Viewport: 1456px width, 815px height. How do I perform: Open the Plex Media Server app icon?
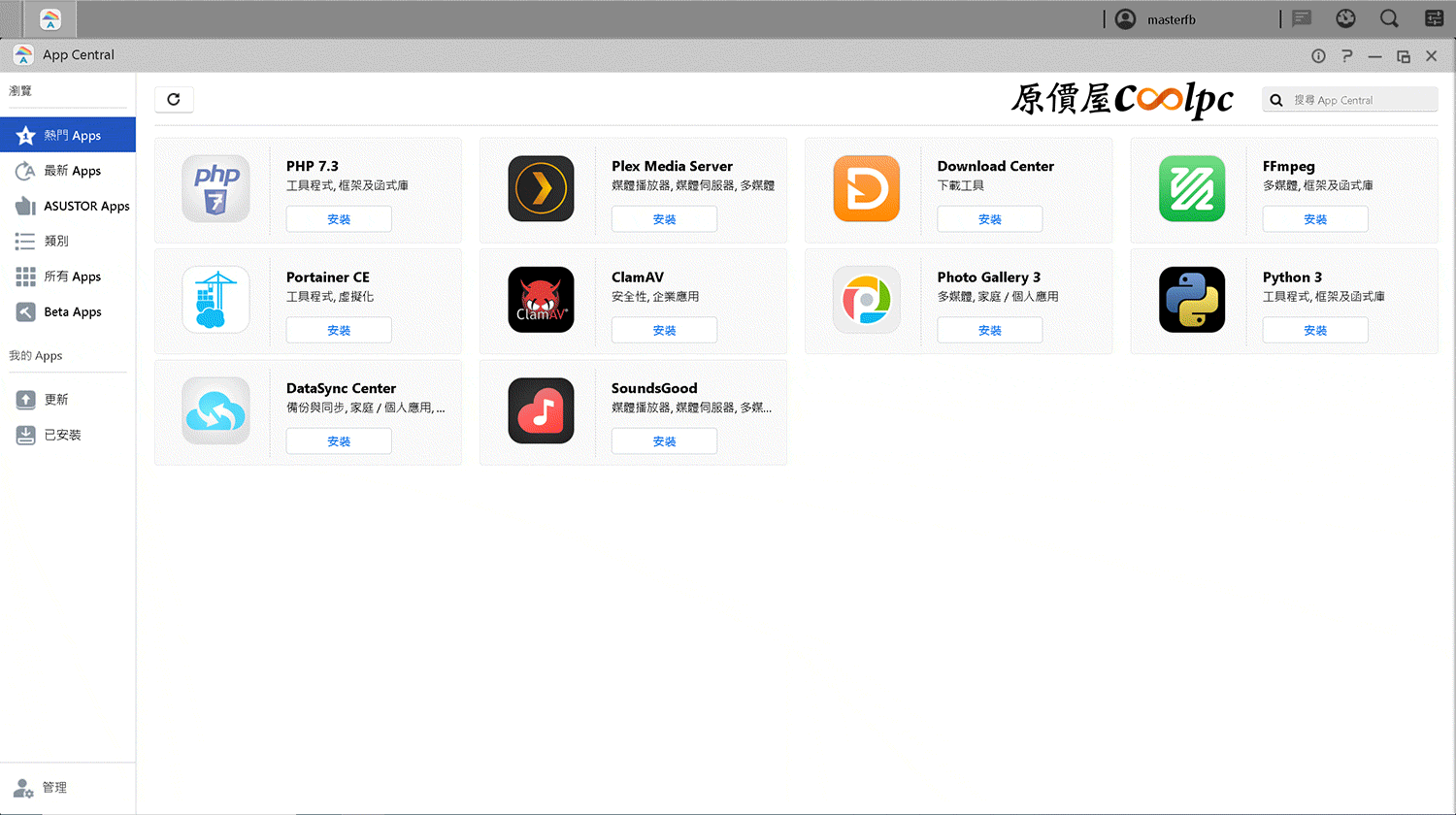point(541,188)
